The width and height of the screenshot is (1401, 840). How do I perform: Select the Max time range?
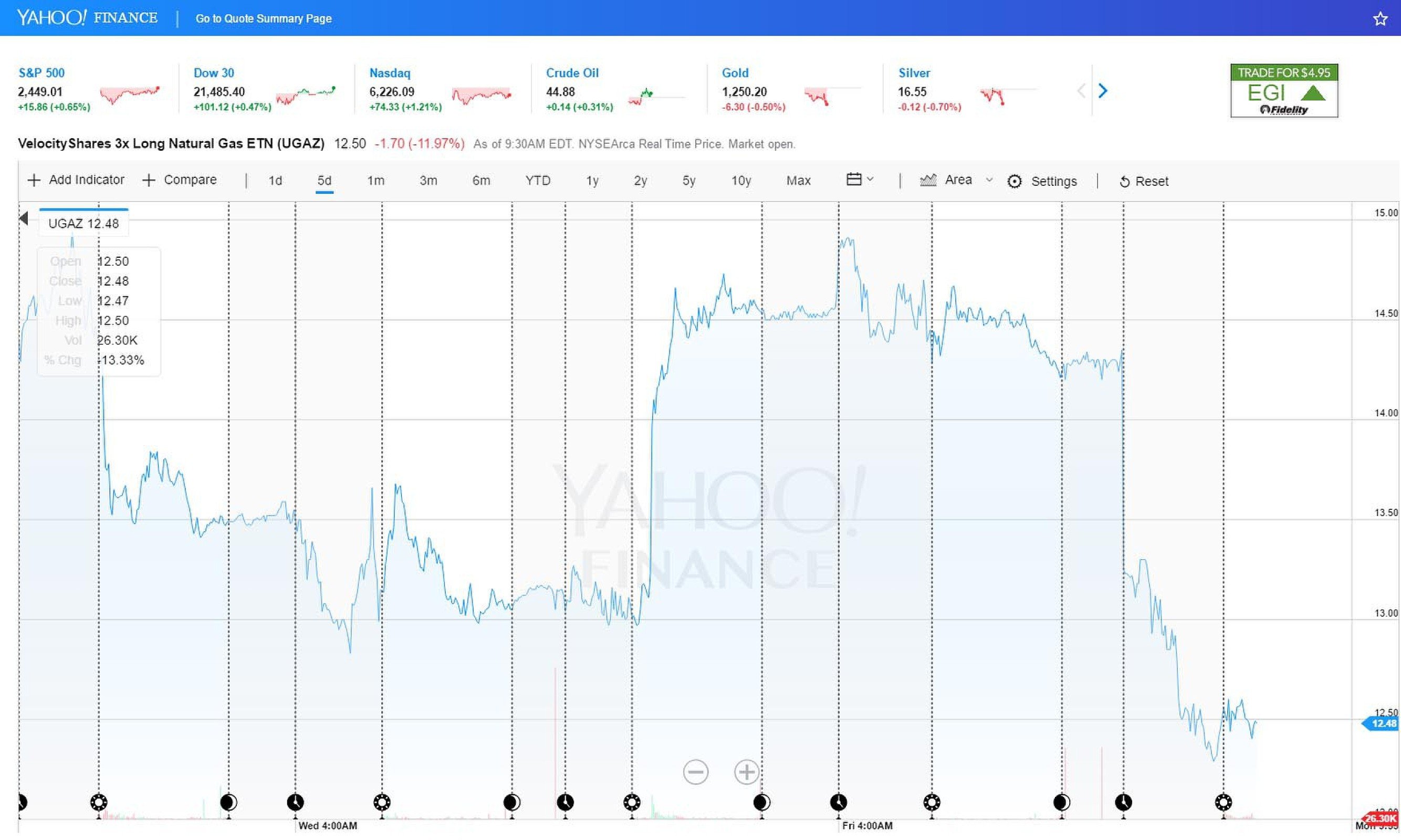tap(799, 181)
